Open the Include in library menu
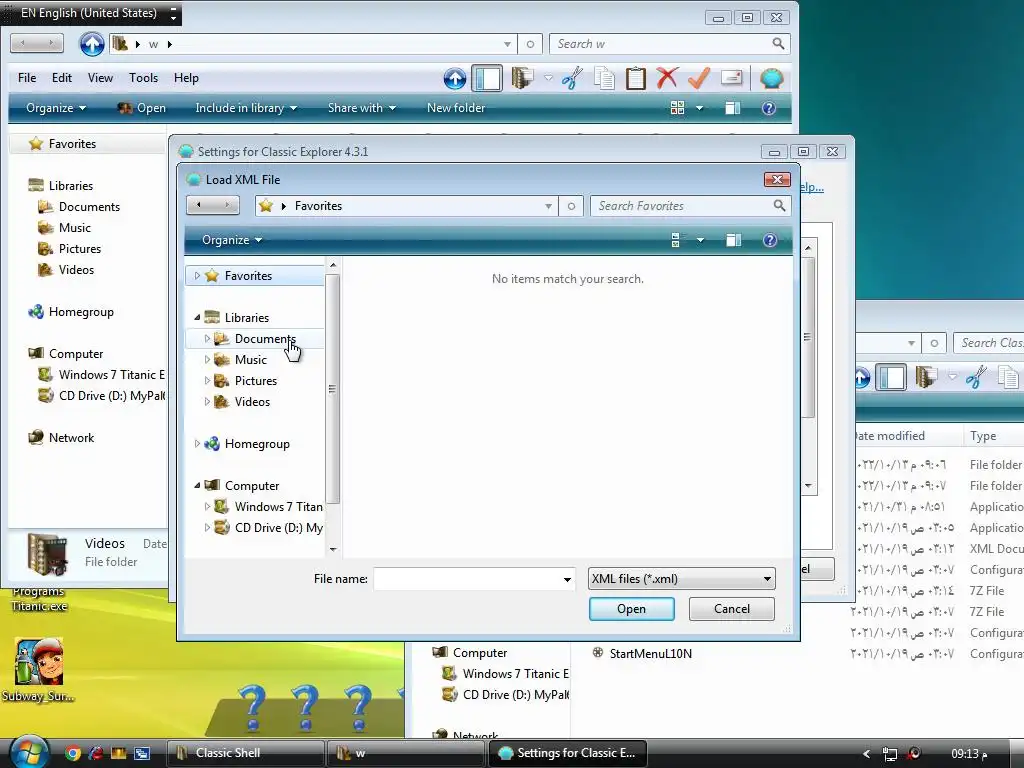 (246, 108)
